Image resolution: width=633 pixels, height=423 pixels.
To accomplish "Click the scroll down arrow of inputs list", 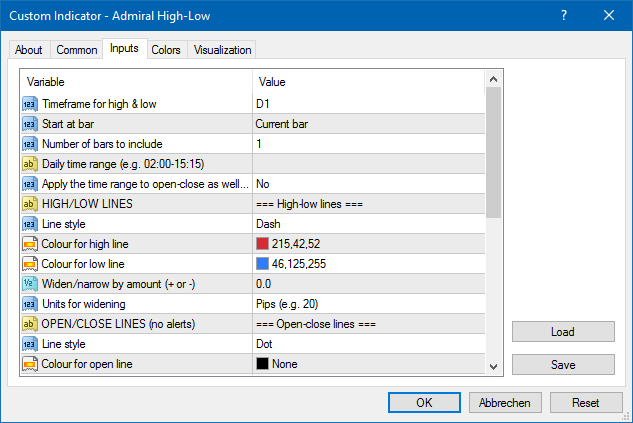I will (x=493, y=366).
